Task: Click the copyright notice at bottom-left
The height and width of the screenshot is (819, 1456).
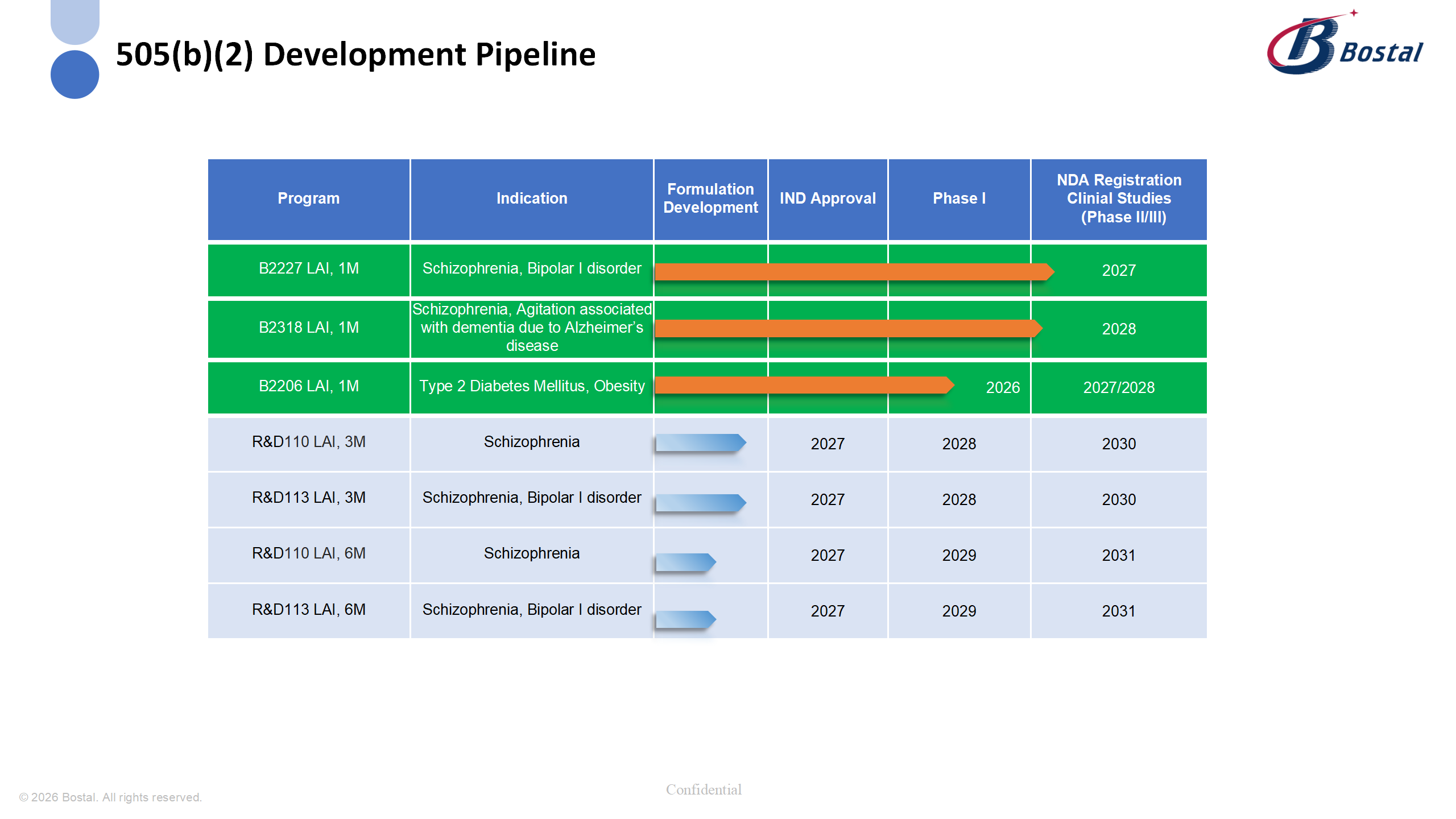Action: 110,797
